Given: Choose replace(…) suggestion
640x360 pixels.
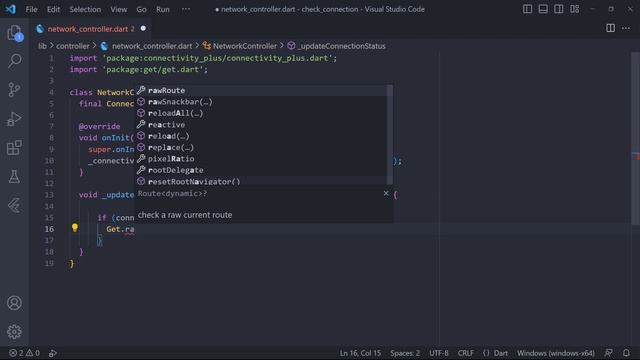Looking at the screenshot, I should 261,147.
